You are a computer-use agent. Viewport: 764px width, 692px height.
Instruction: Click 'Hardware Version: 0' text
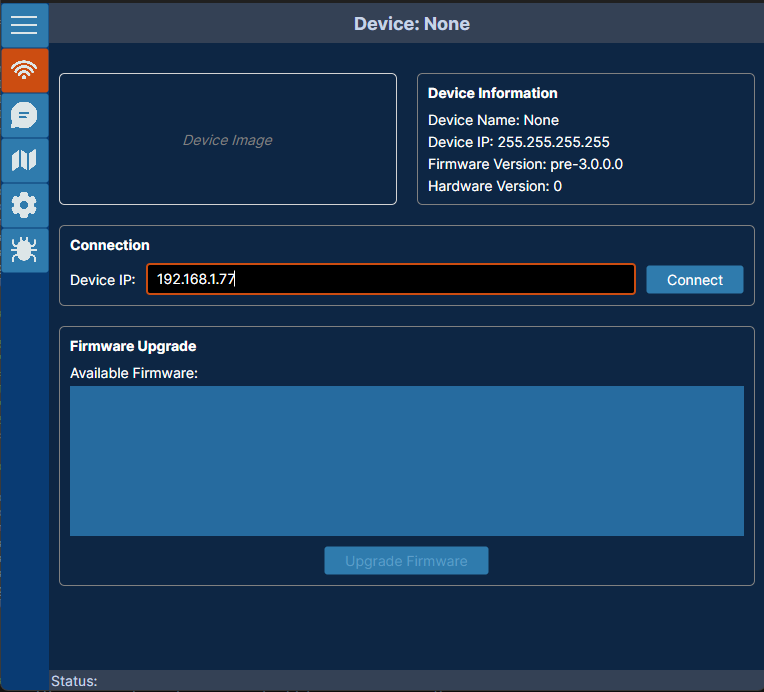[495, 186]
